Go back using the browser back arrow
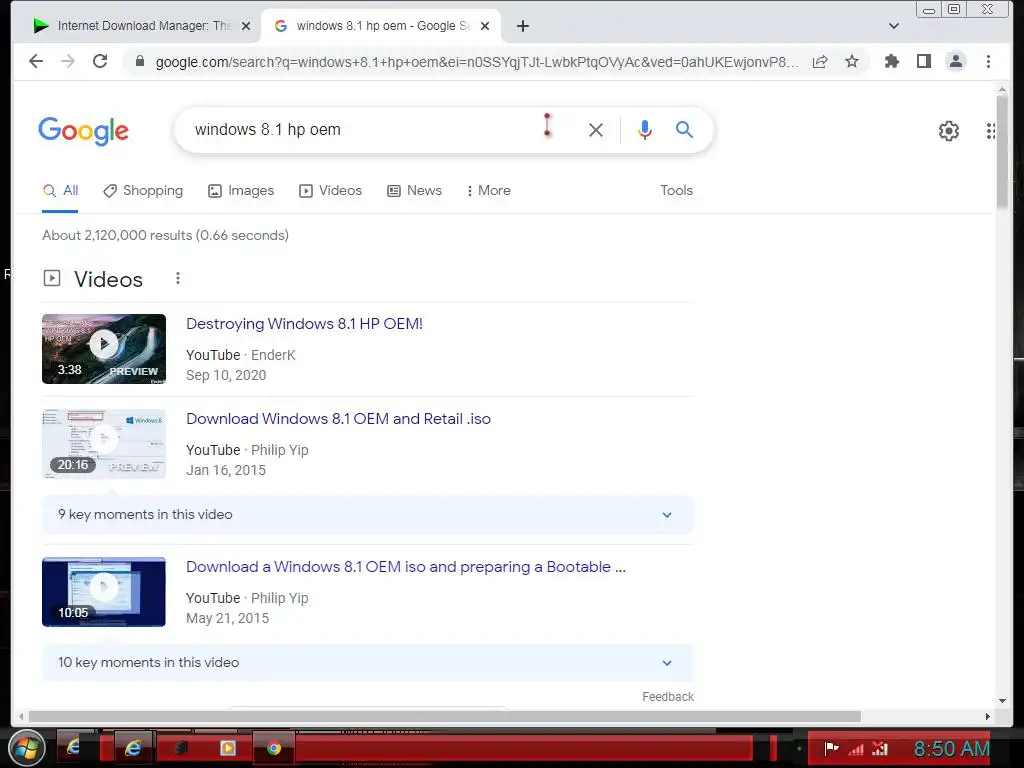The width and height of the screenshot is (1024, 768). point(36,61)
